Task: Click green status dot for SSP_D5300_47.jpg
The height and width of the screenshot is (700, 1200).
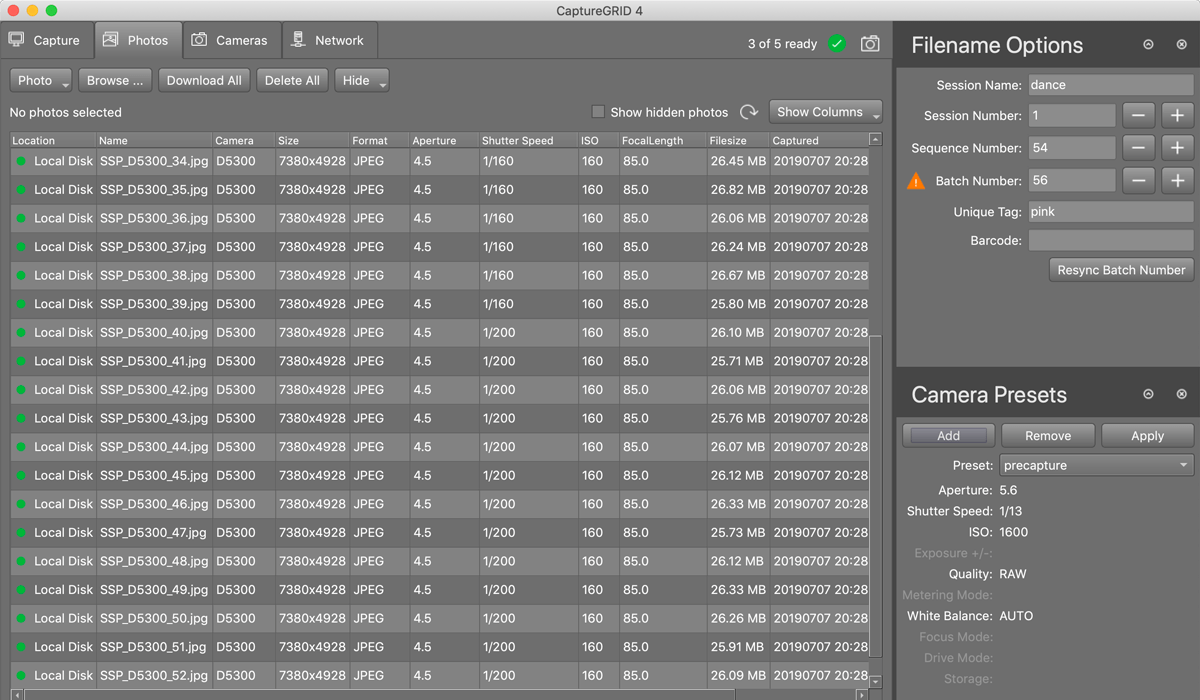Action: point(21,533)
